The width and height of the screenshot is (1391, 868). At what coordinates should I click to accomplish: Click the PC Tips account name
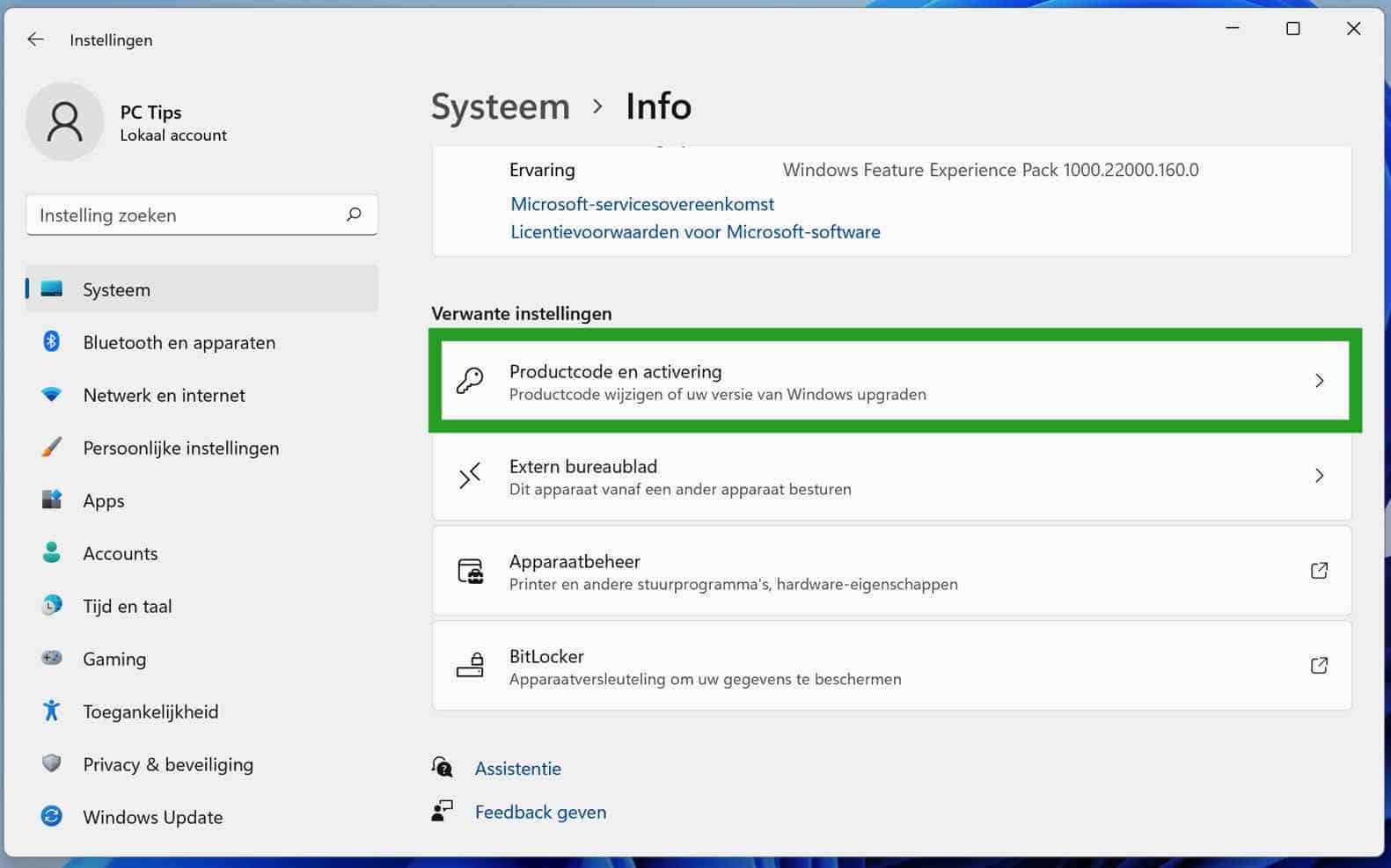coord(150,112)
